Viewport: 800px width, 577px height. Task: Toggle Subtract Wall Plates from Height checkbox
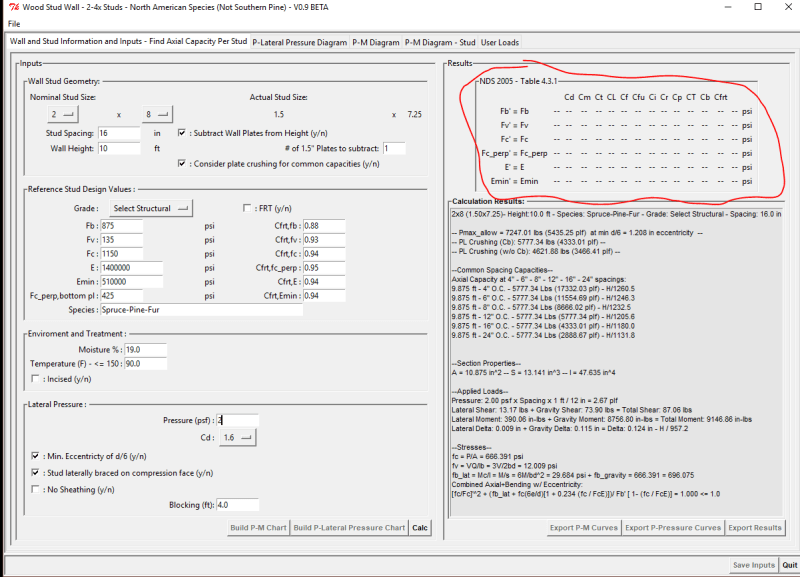coord(182,133)
